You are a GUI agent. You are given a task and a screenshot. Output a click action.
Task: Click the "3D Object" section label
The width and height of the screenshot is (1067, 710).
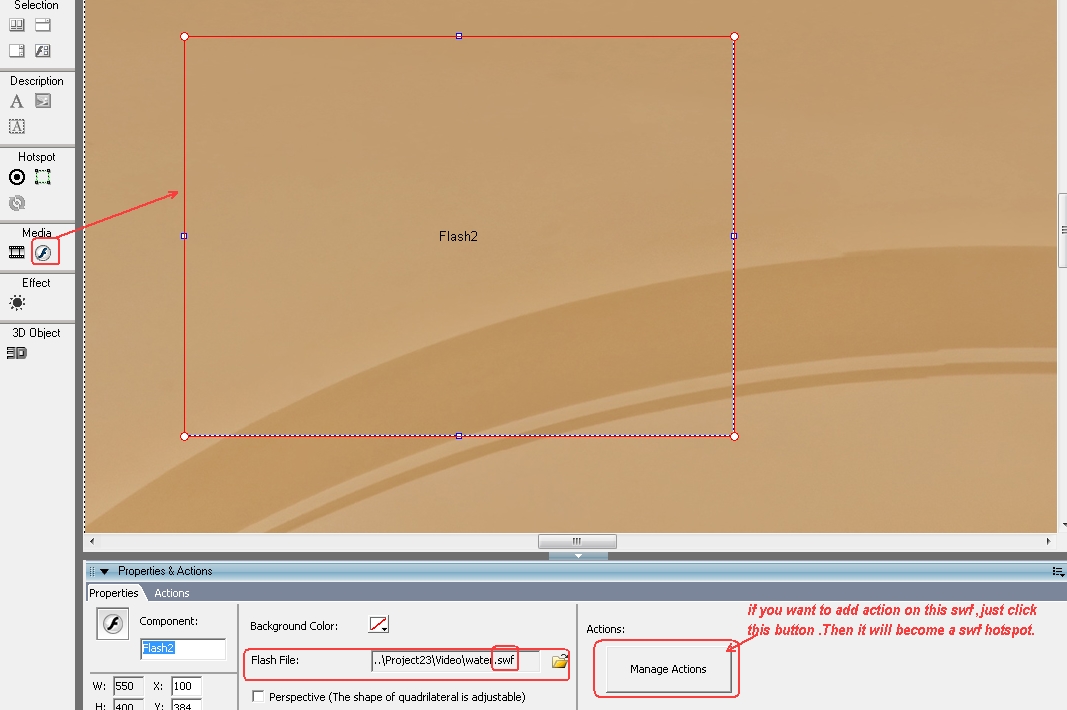[36, 332]
